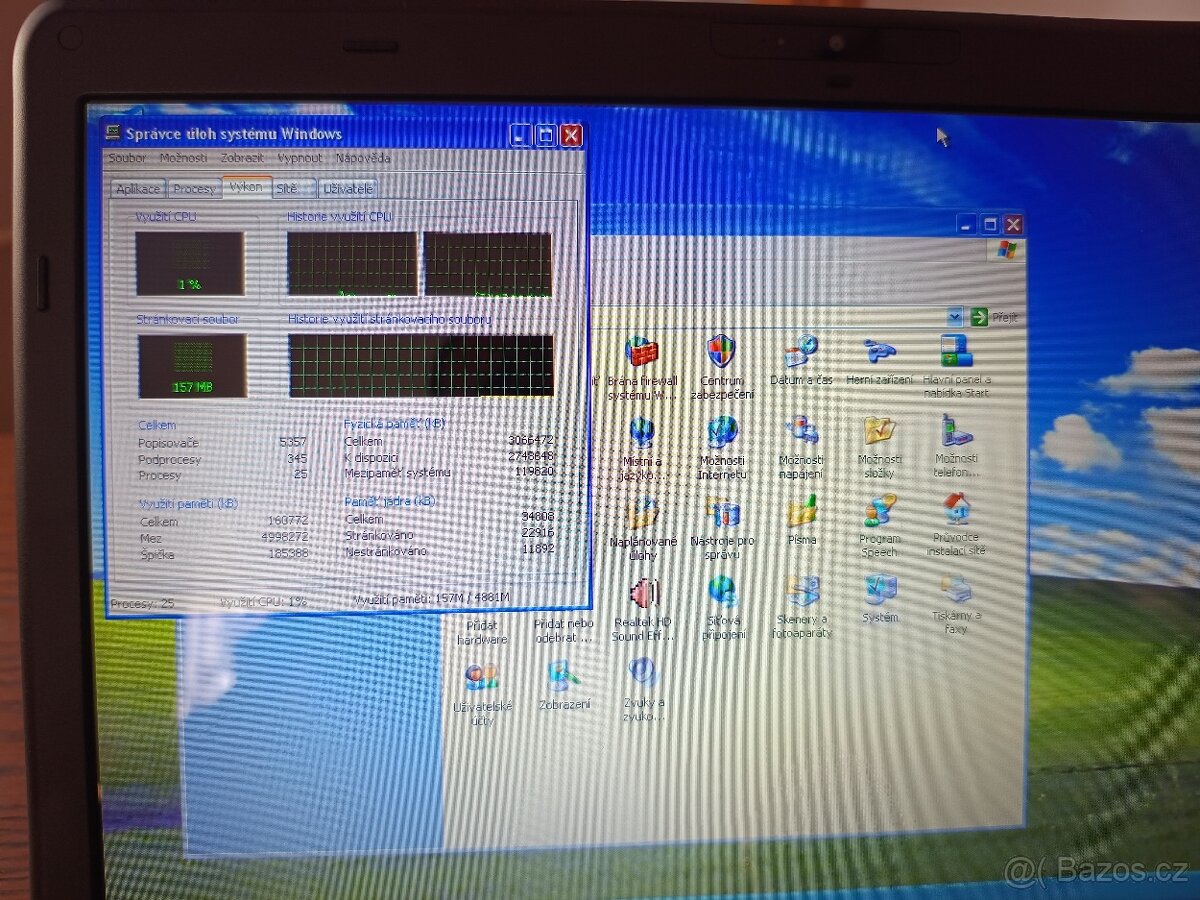Open Uživatelské účty icon
Image resolution: width=1200 pixels, height=900 pixels.
coord(482,678)
